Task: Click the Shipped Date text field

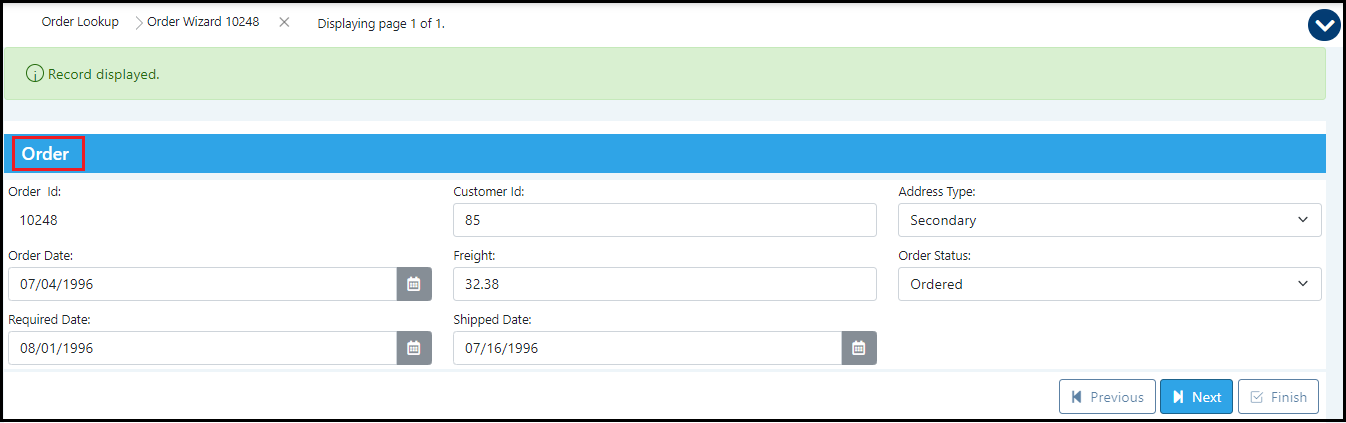Action: [647, 348]
